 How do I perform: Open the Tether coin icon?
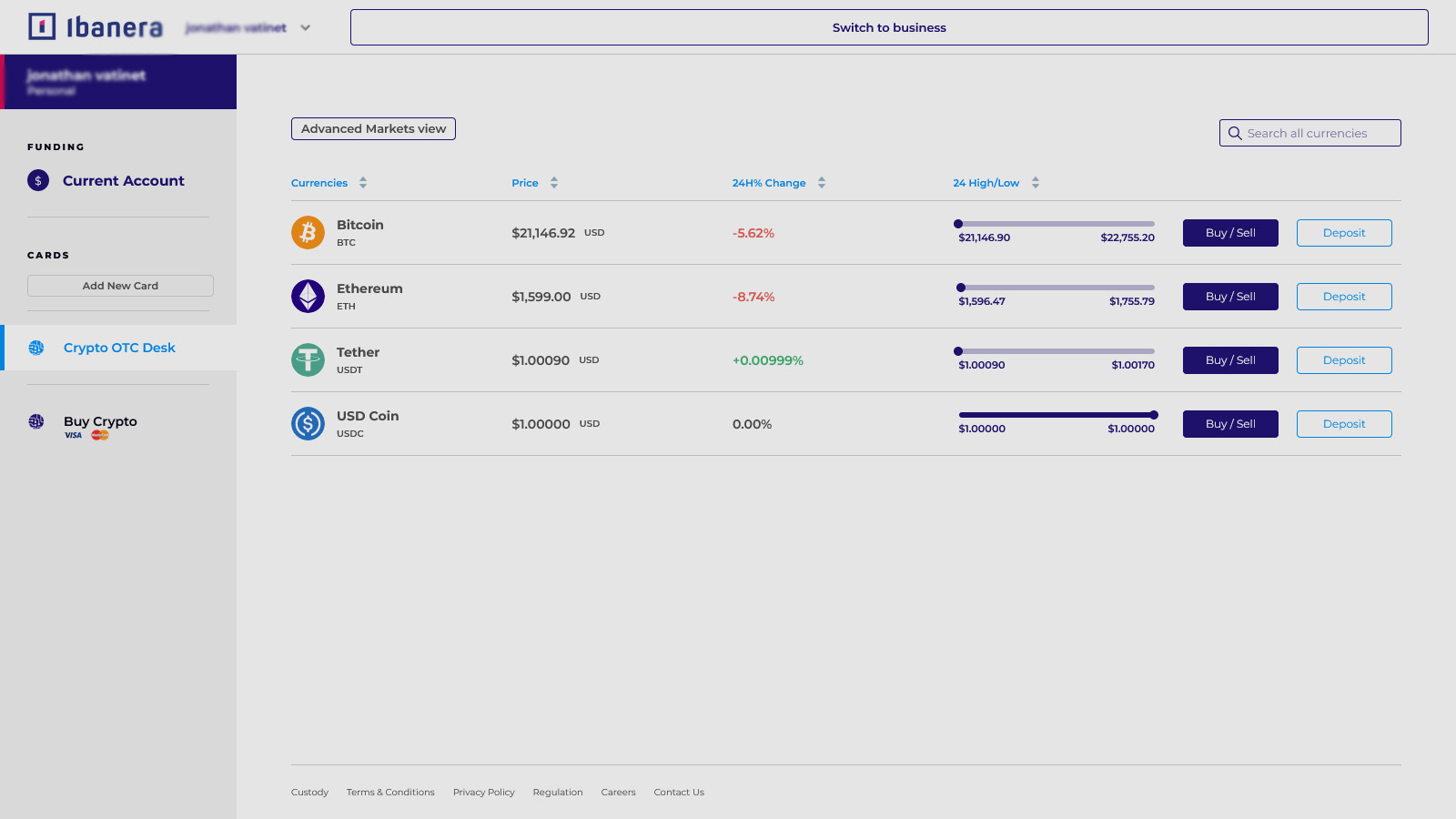[308, 360]
